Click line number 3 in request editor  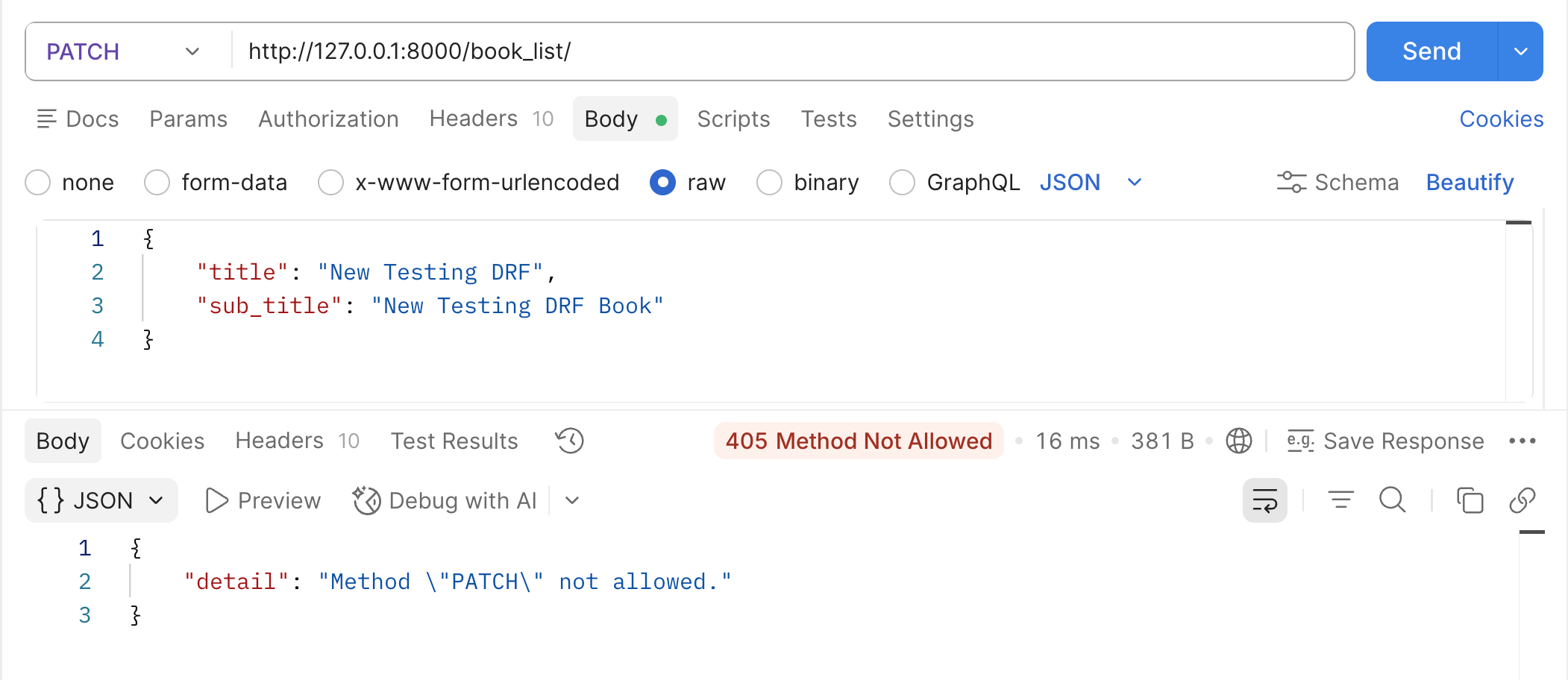click(97, 306)
